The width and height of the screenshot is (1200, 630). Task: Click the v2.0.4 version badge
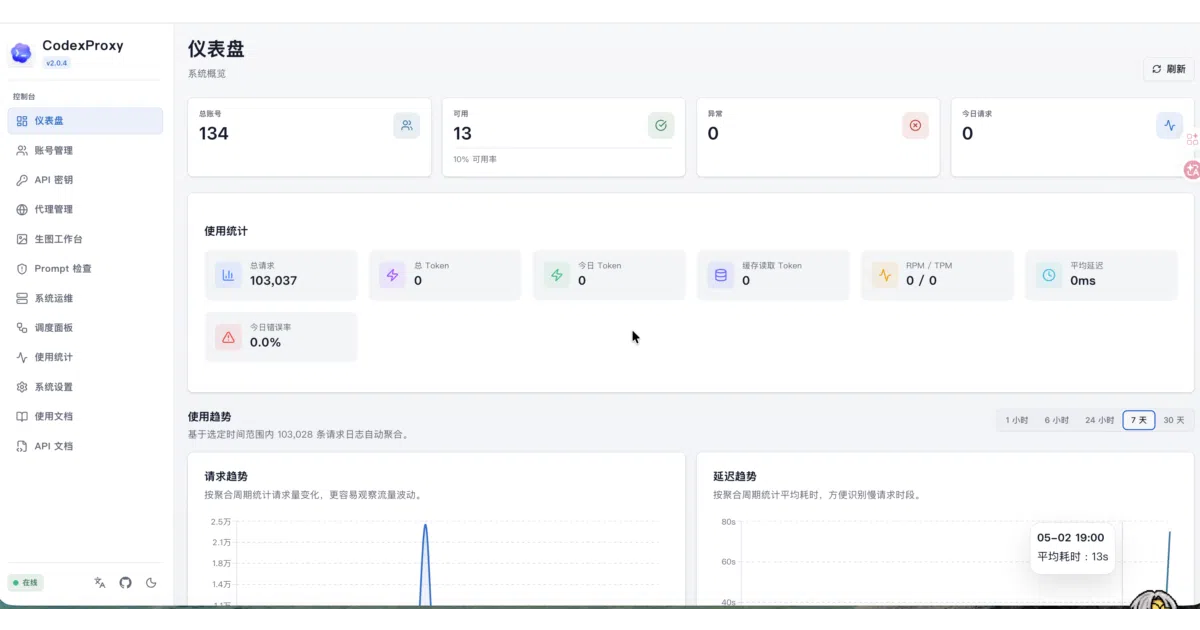pyautogui.click(x=56, y=63)
